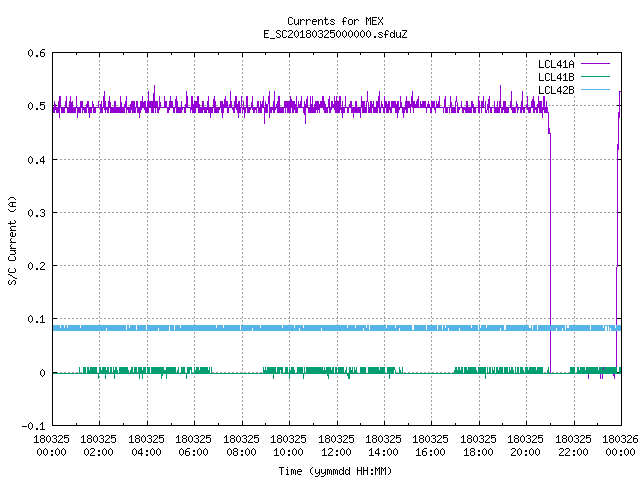Click the blue LCL42B trace near 12:00

pyautogui.click(x=337, y=328)
